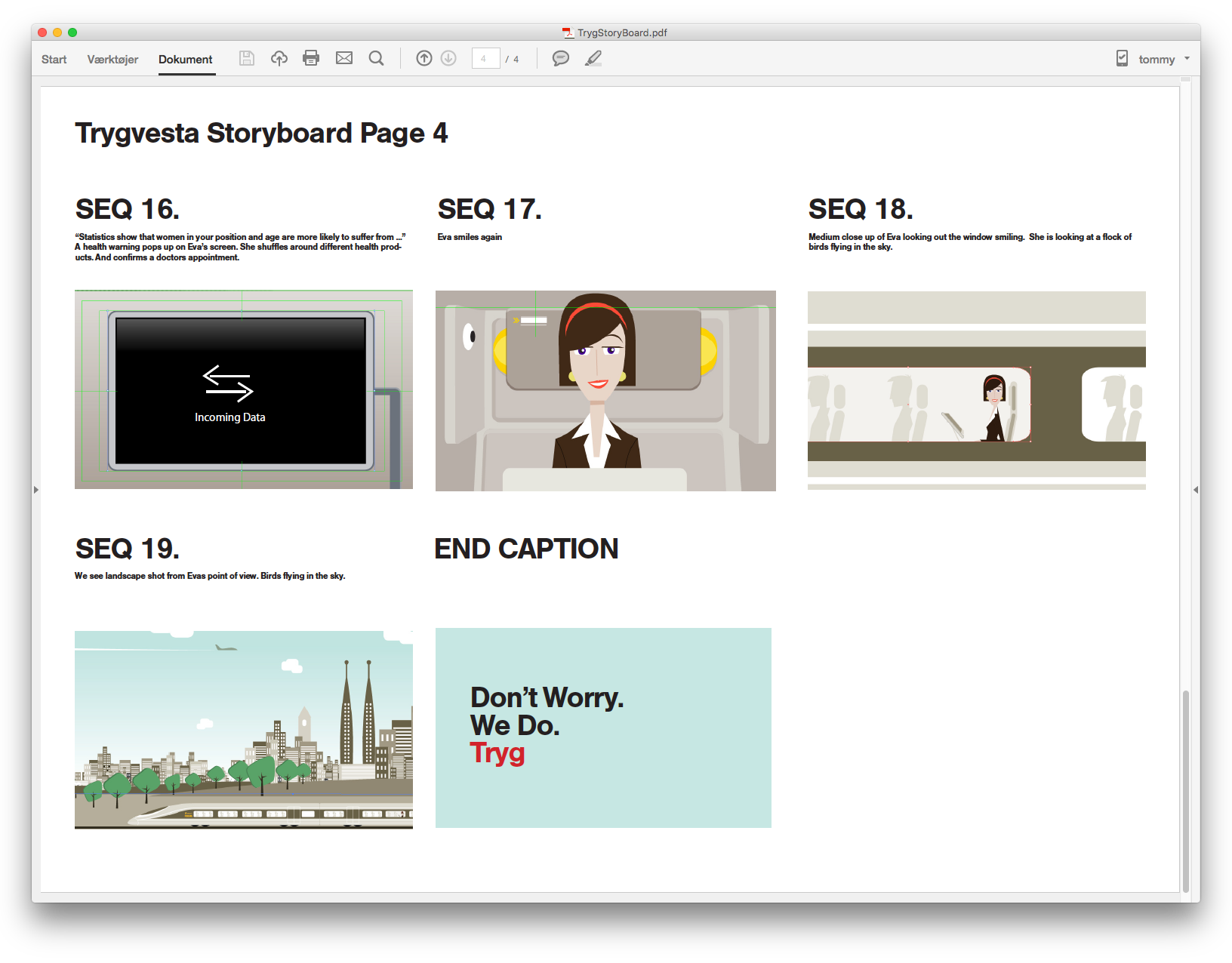Click the 'We see landscape shot' description
The image size is (1232, 963).
tap(210, 576)
